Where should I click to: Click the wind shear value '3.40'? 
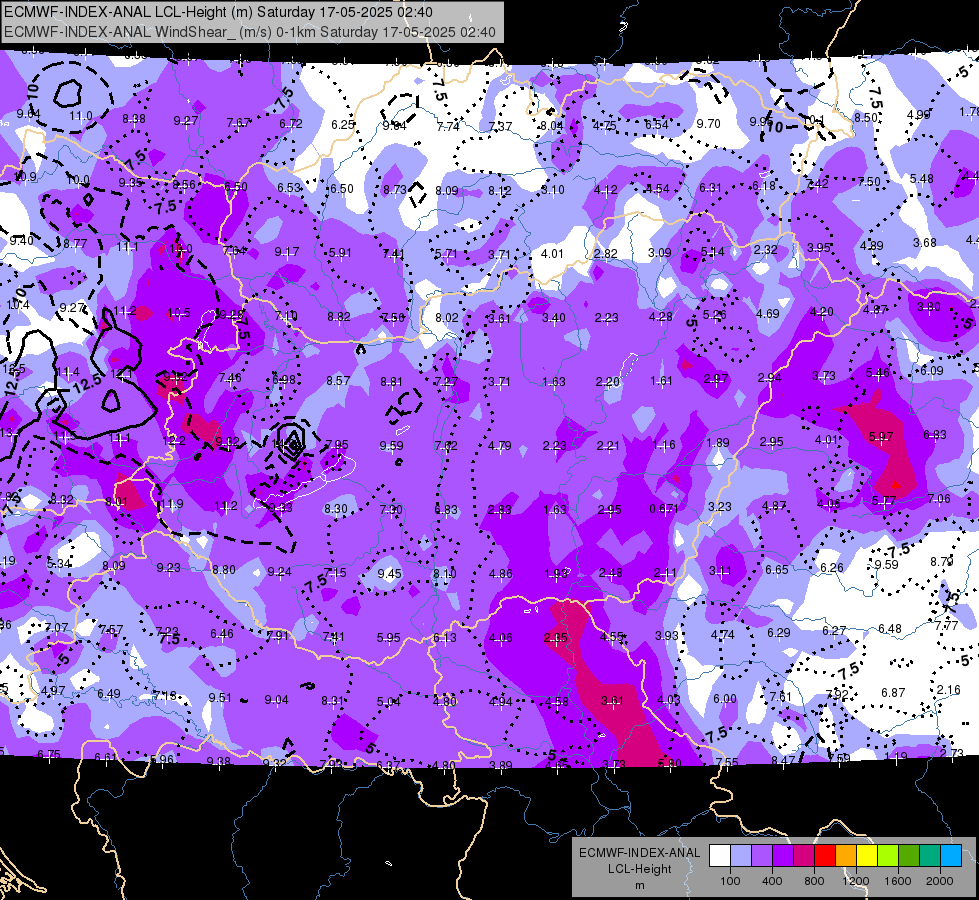(x=553, y=319)
